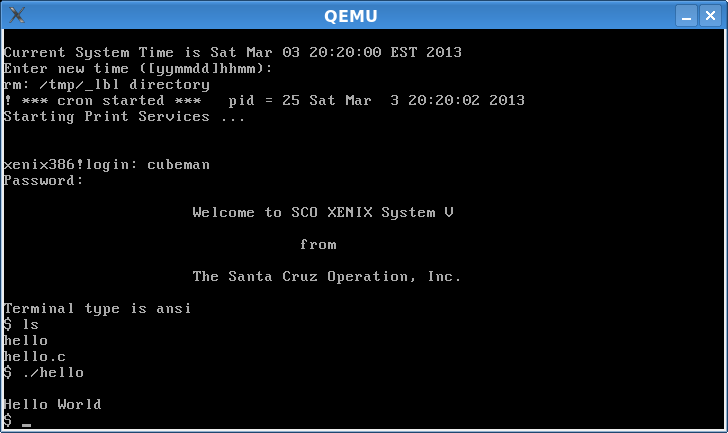The height and width of the screenshot is (433, 728).
Task: Click 'Starting Print Services ...' line
Action: click(x=124, y=116)
